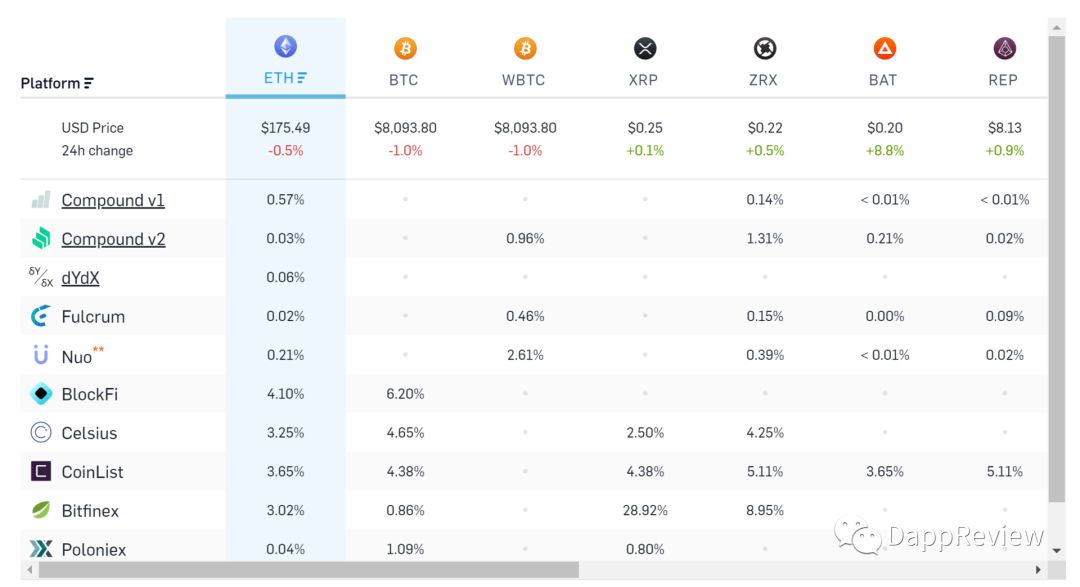Click the BlockFi BTC rate 6.20%
This screenshot has height=587, width=1080.
405,394
